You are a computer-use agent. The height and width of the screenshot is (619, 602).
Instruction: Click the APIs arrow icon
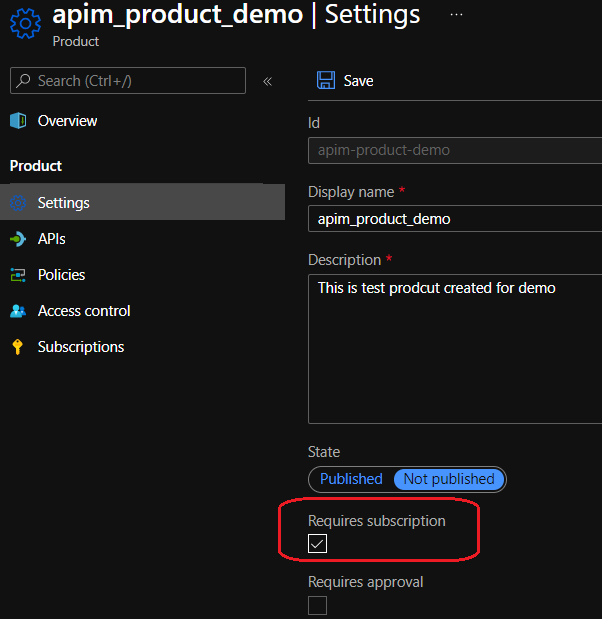tap(18, 239)
